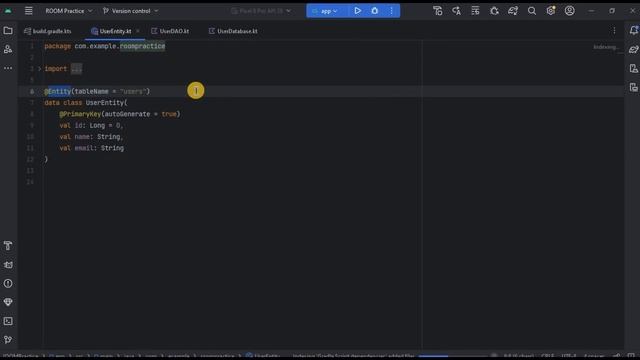Open the Terminal tool window
The image size is (640, 360).
coord(8,321)
